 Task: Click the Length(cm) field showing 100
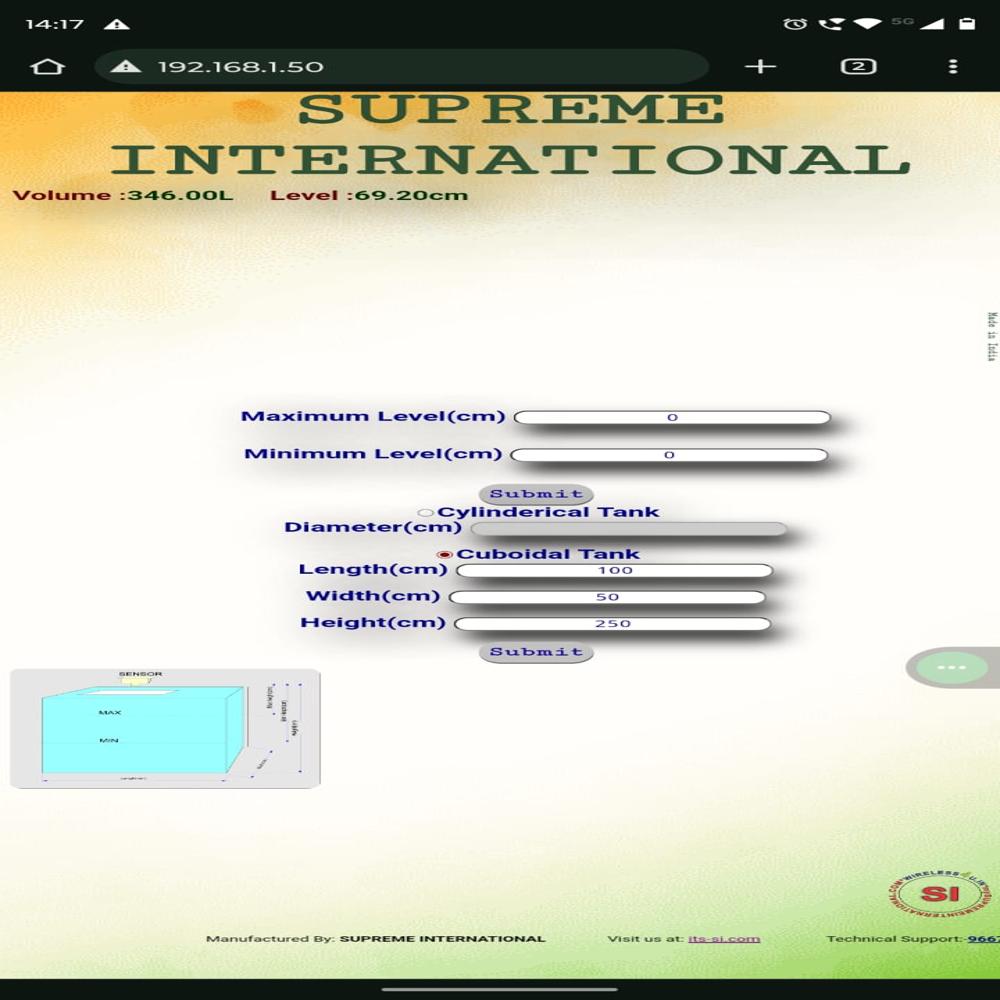pos(614,571)
